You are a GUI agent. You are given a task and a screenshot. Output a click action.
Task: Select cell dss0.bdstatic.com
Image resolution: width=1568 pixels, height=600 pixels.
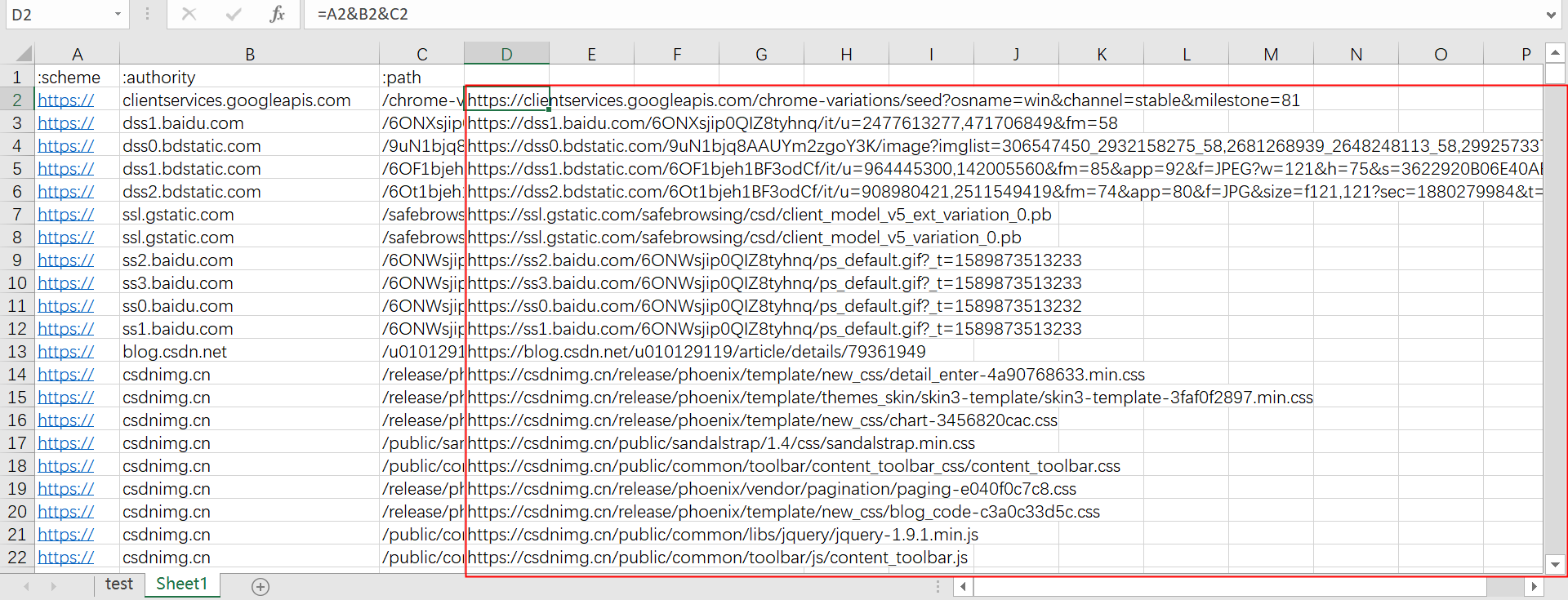[250, 145]
